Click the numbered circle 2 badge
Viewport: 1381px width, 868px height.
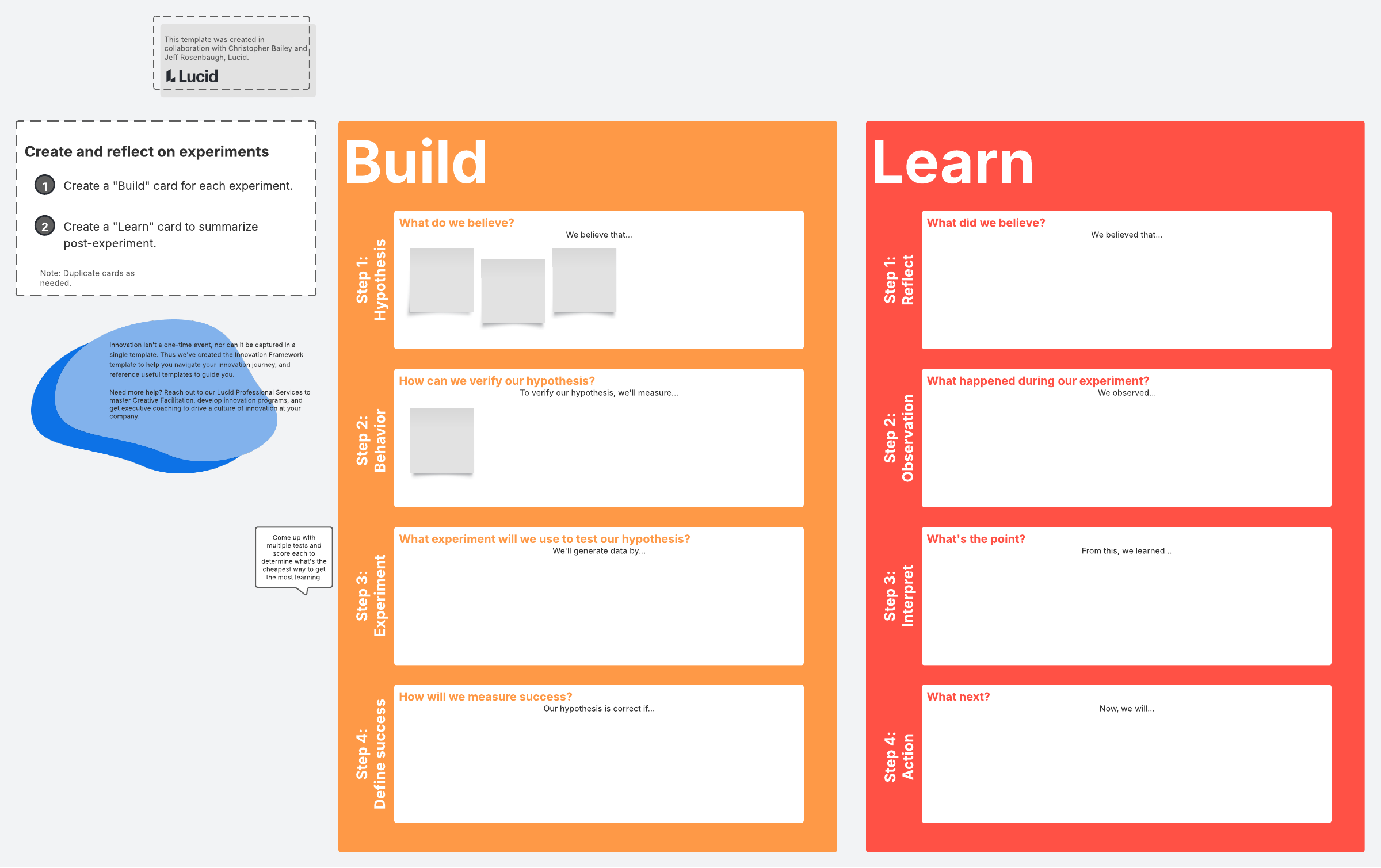coord(45,226)
